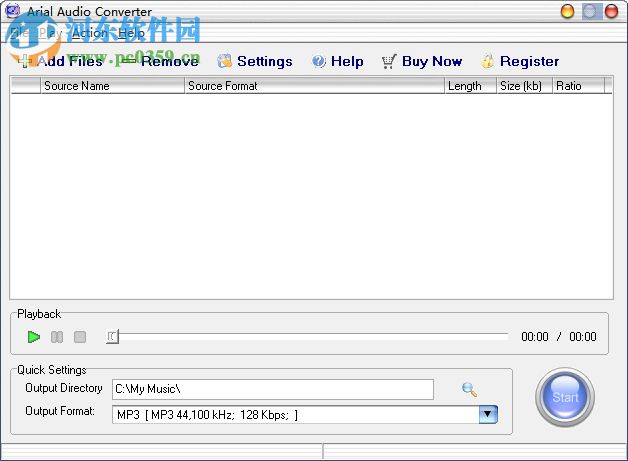Screen dimensions: 628x461
Task: Sort by Length column header
Action: click(471, 86)
